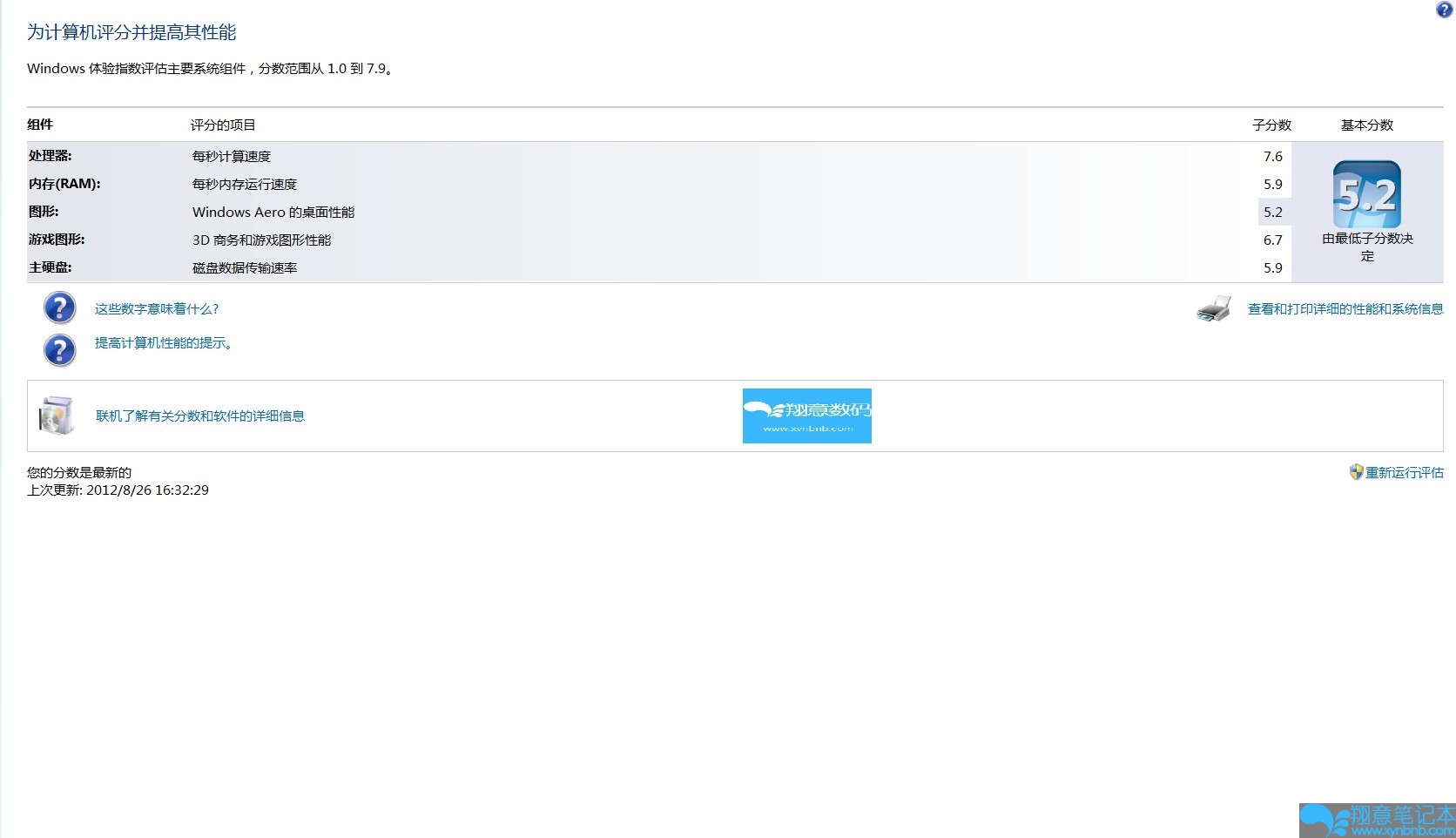Click the gaming graphics subscore 6.7
Screen dimensions: 1456x838
point(1273,240)
